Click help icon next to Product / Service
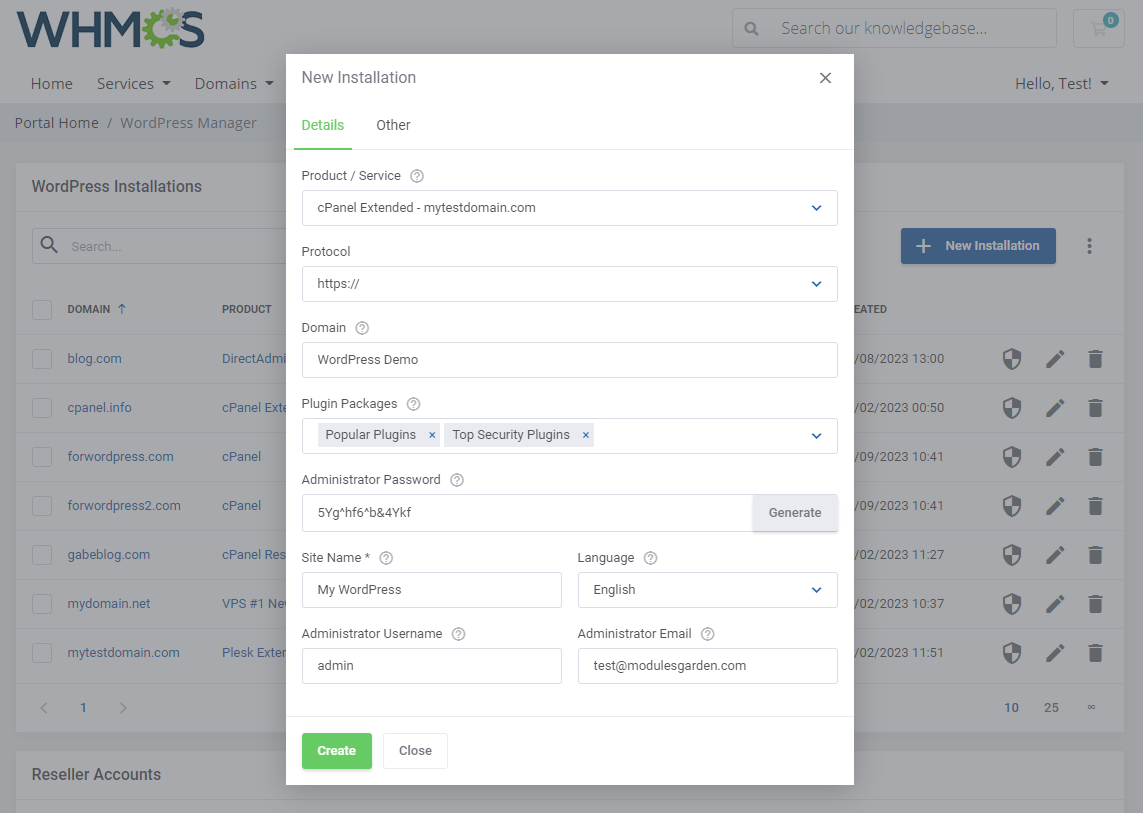The height and width of the screenshot is (813, 1143). [417, 176]
